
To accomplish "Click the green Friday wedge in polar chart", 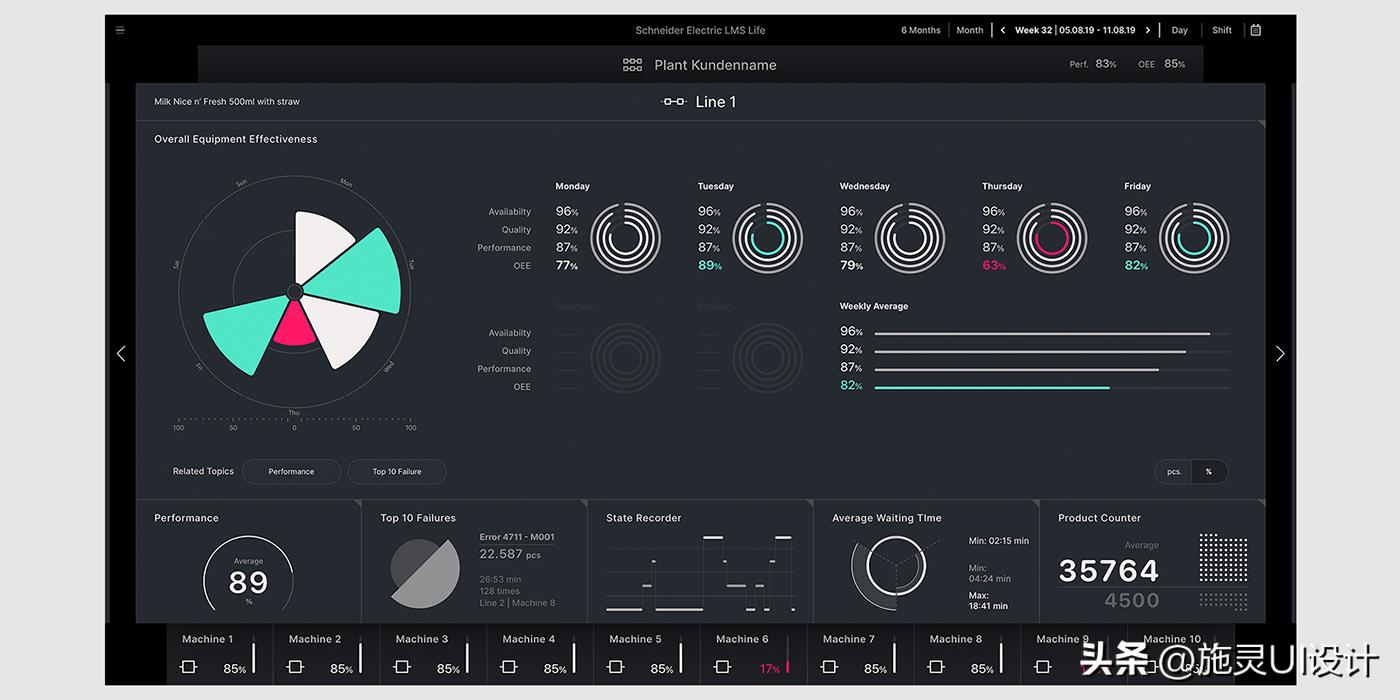I will tap(245, 330).
